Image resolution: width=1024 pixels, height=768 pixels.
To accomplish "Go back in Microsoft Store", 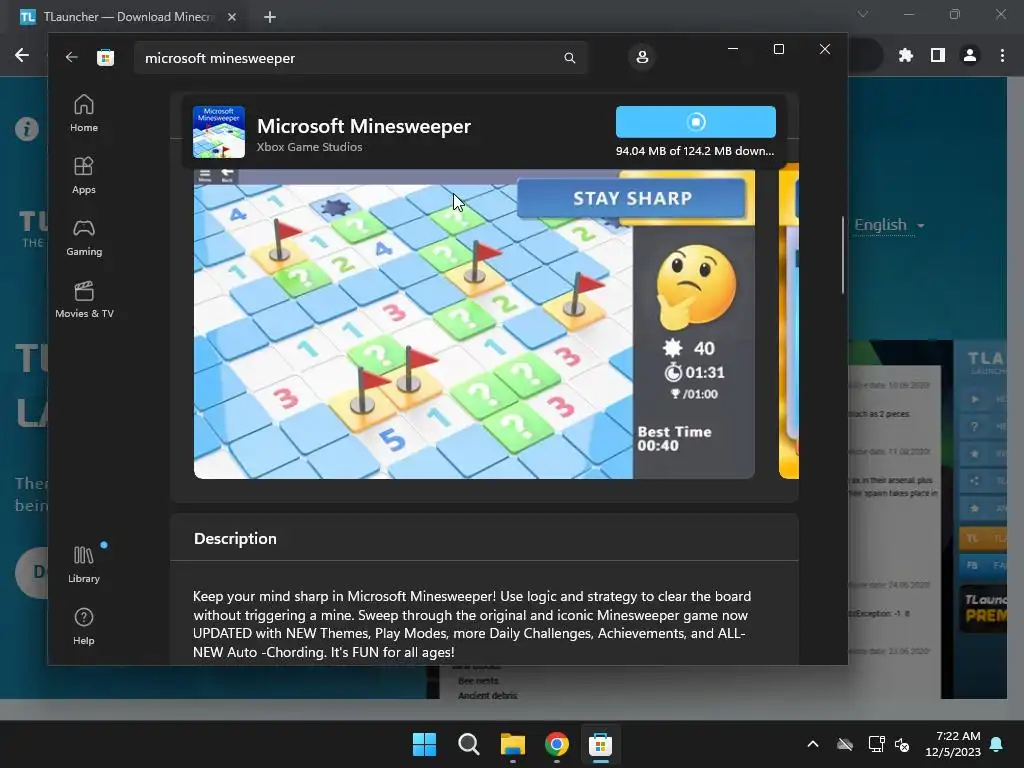I will tap(71, 57).
